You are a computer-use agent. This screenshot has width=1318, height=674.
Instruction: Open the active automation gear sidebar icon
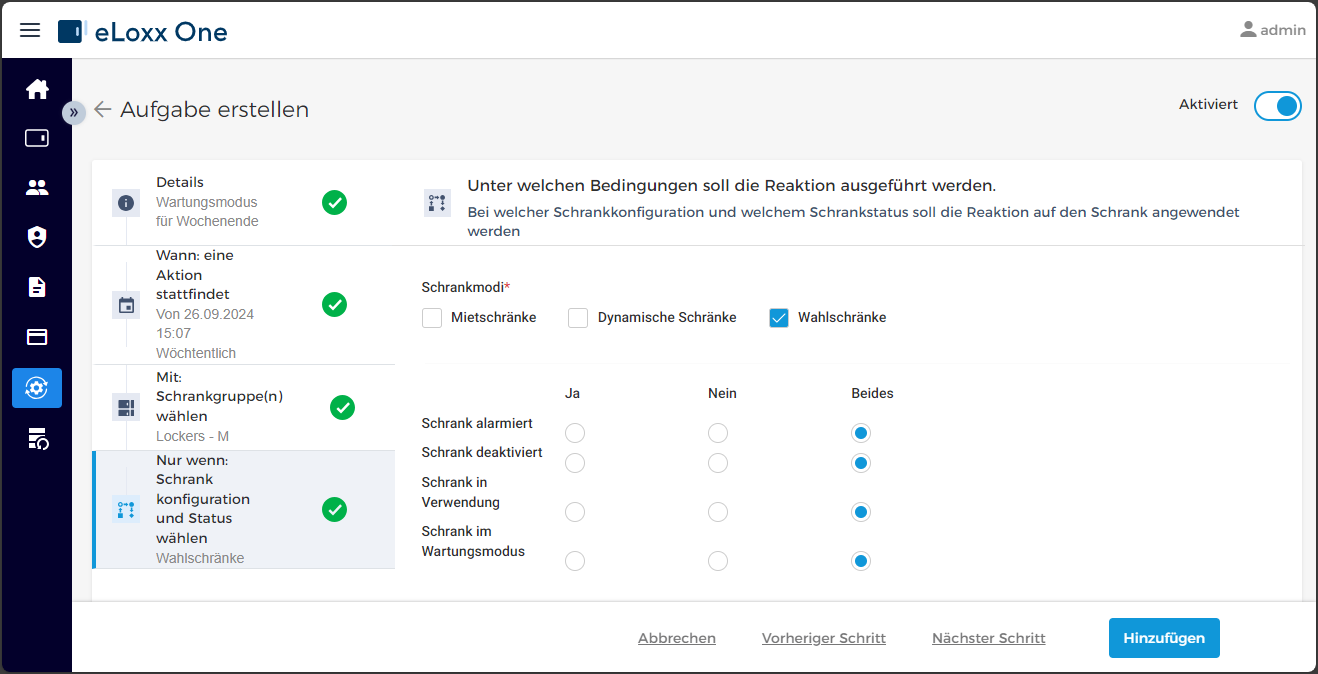37,388
